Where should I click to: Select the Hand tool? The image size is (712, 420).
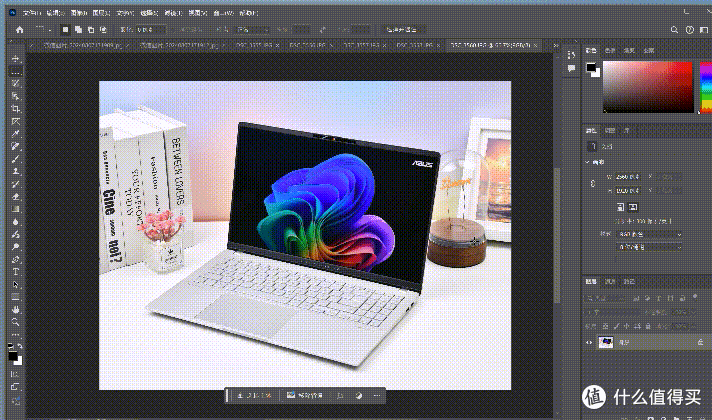[15, 309]
